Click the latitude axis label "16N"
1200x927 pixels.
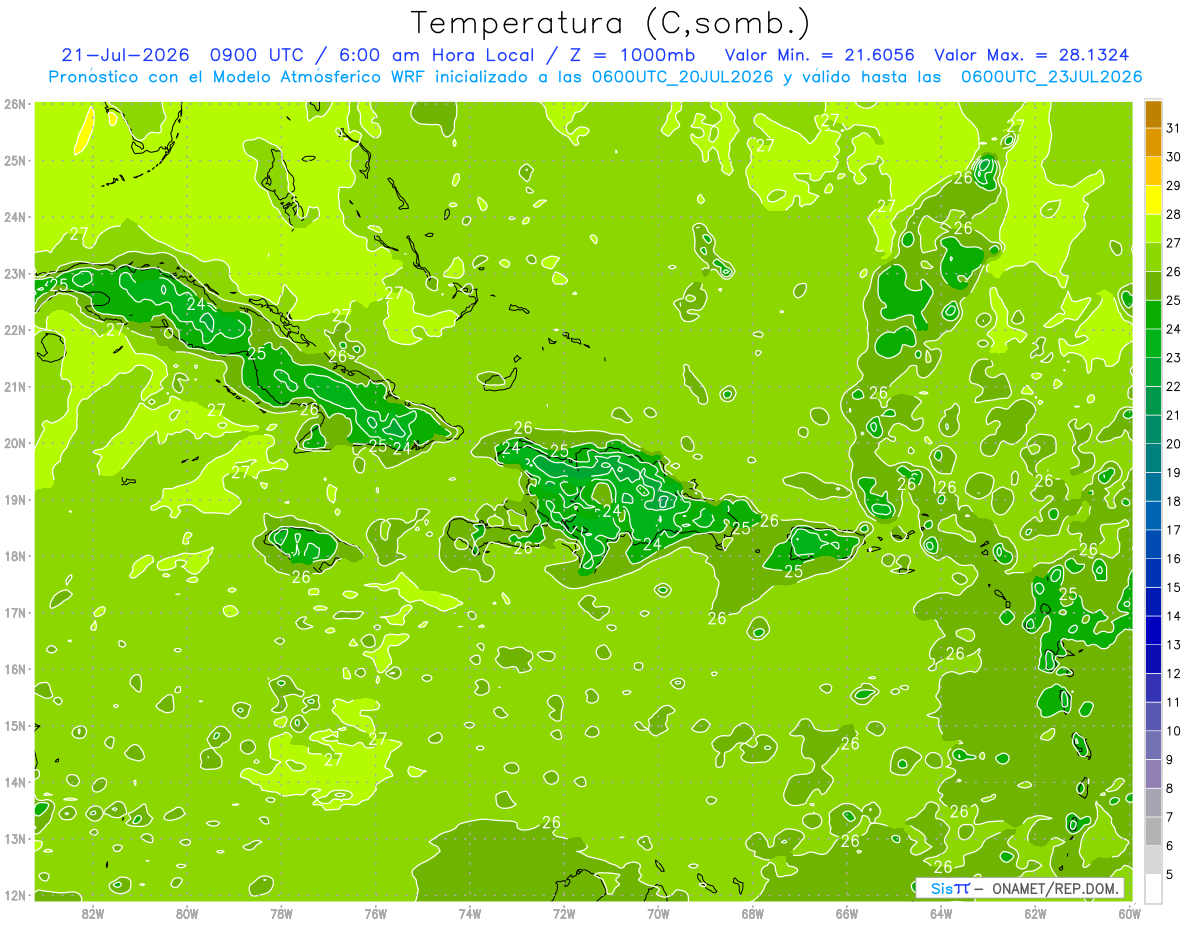coord(15,668)
